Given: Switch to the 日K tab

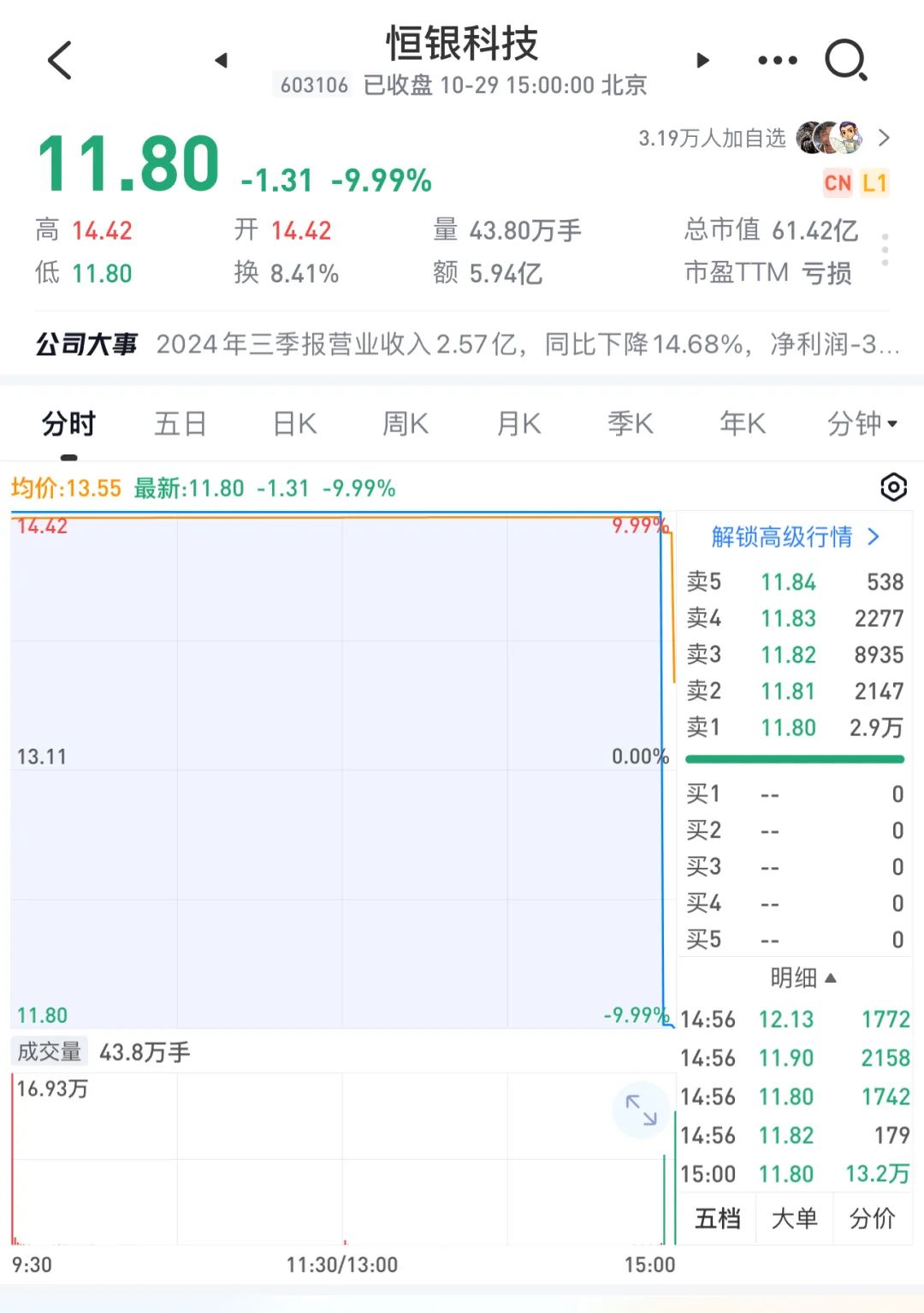Looking at the screenshot, I should pyautogui.click(x=294, y=423).
